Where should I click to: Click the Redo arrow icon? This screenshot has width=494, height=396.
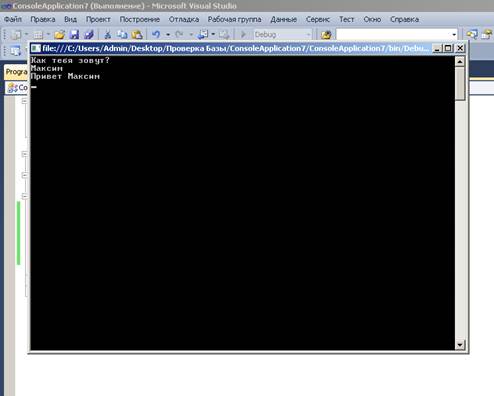[179, 34]
